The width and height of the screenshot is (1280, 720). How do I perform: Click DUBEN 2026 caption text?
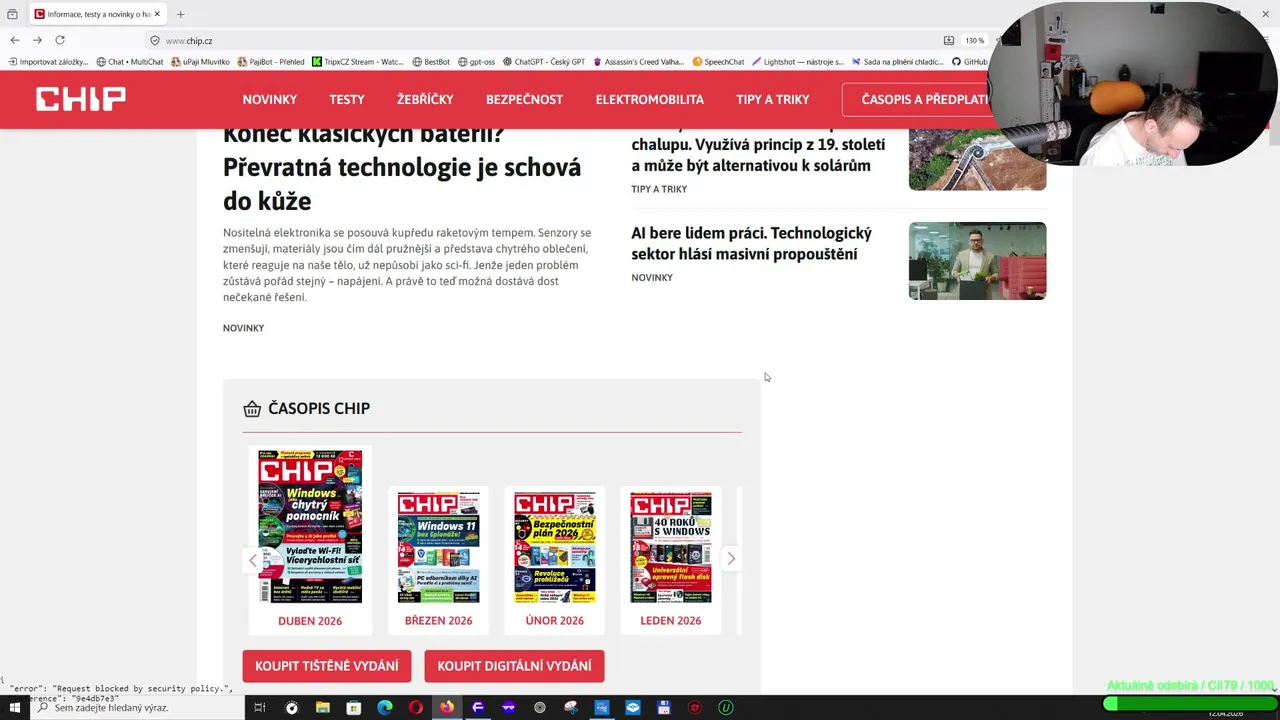[x=310, y=621]
